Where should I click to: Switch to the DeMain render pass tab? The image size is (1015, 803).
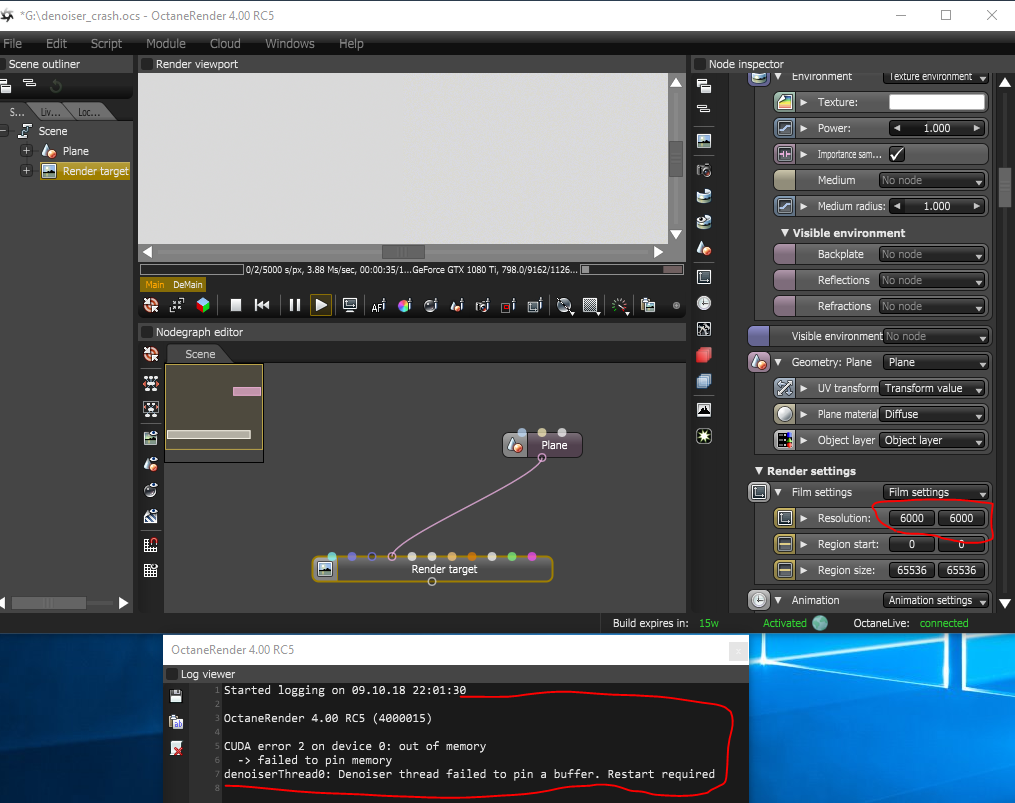[188, 284]
